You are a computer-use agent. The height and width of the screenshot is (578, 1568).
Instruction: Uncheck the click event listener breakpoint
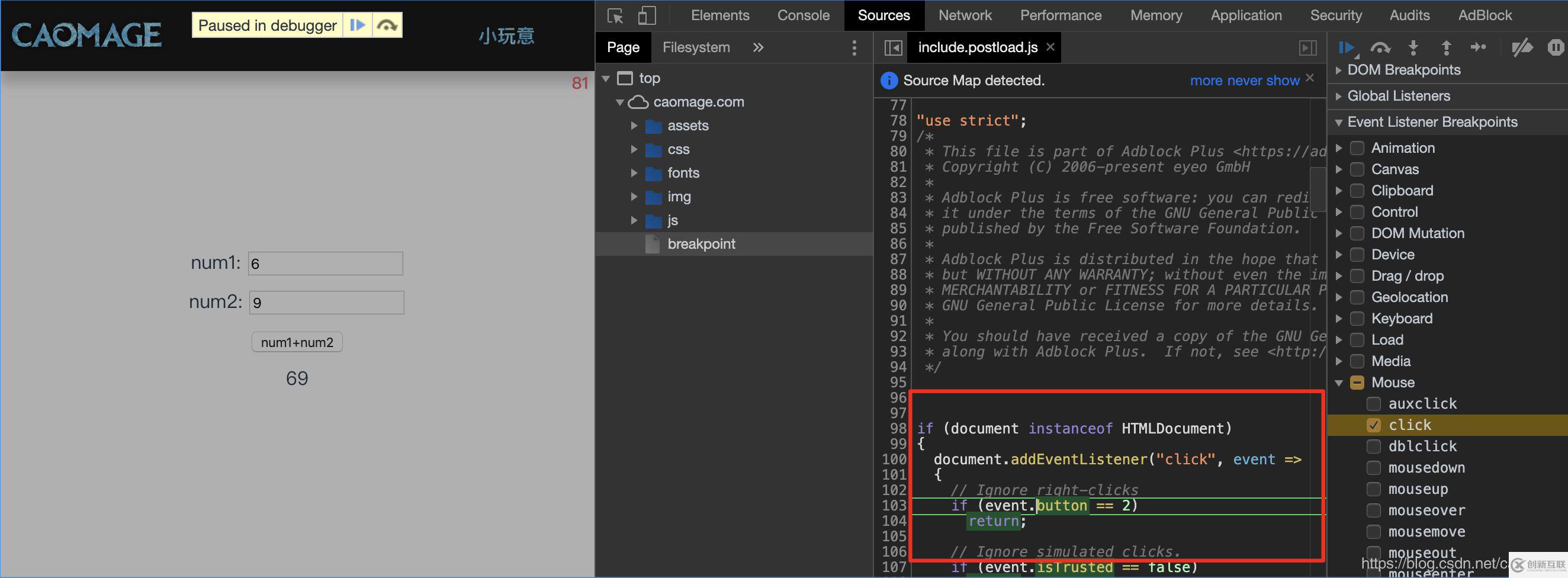1373,425
